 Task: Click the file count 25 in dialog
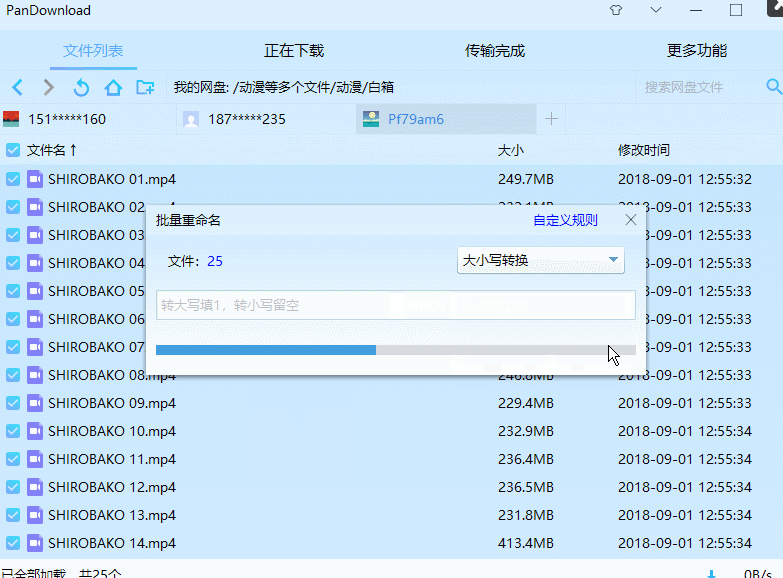click(x=215, y=261)
